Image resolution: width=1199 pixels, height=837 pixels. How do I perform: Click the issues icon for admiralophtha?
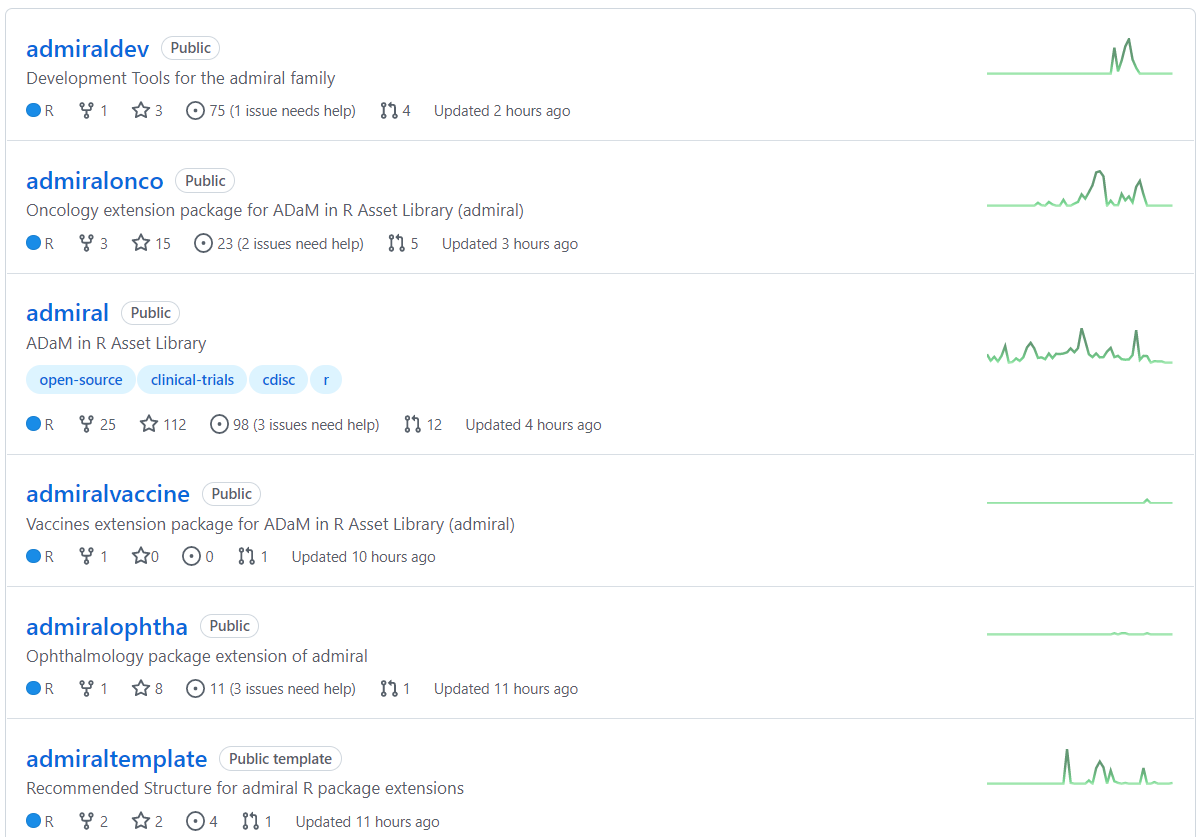(196, 689)
